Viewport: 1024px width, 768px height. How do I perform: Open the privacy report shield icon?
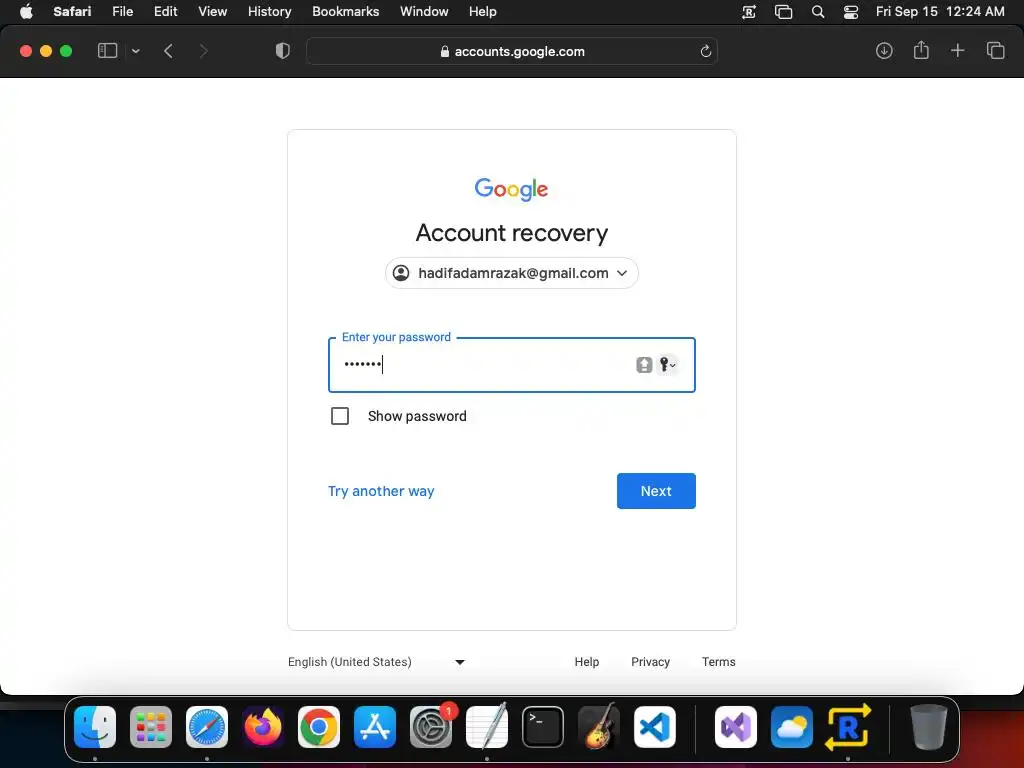point(282,51)
